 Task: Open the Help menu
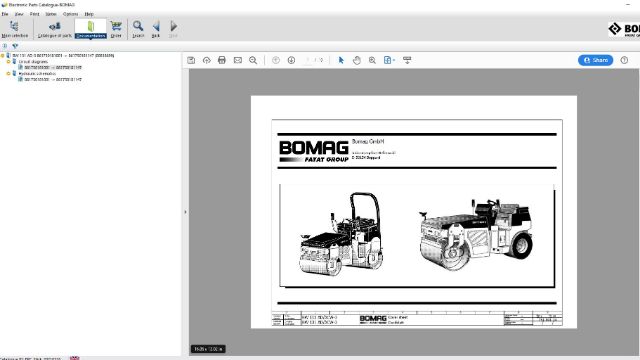click(89, 14)
